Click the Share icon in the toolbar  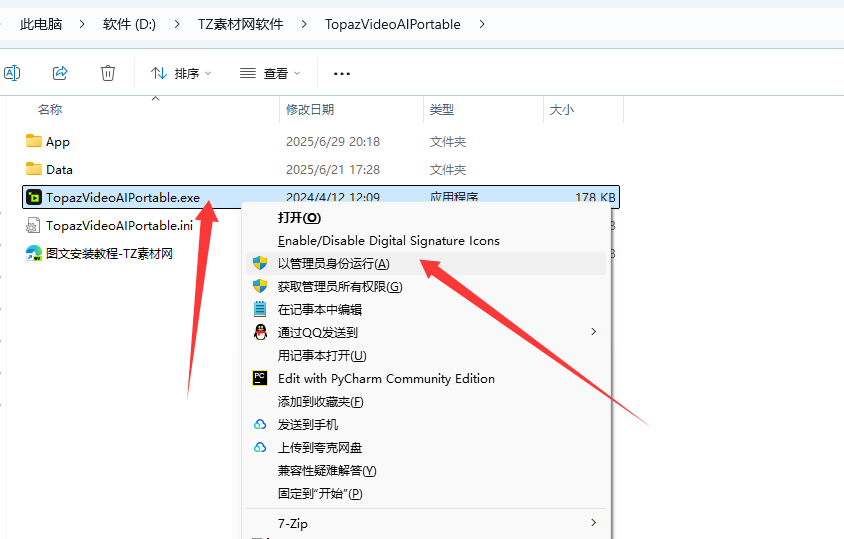click(x=60, y=73)
